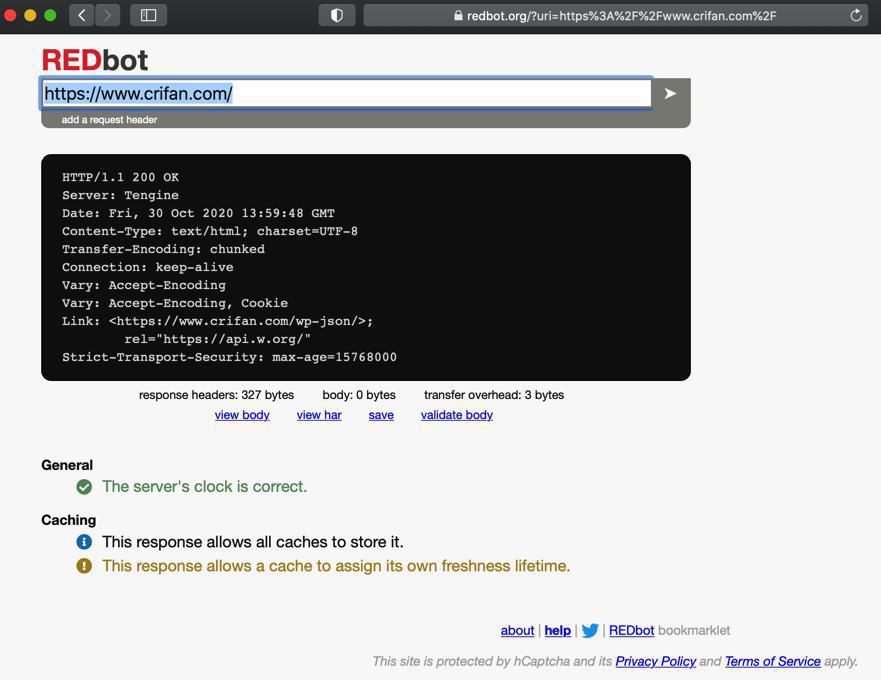Open the 'view har' link
This screenshot has width=881, height=680.
(319, 415)
